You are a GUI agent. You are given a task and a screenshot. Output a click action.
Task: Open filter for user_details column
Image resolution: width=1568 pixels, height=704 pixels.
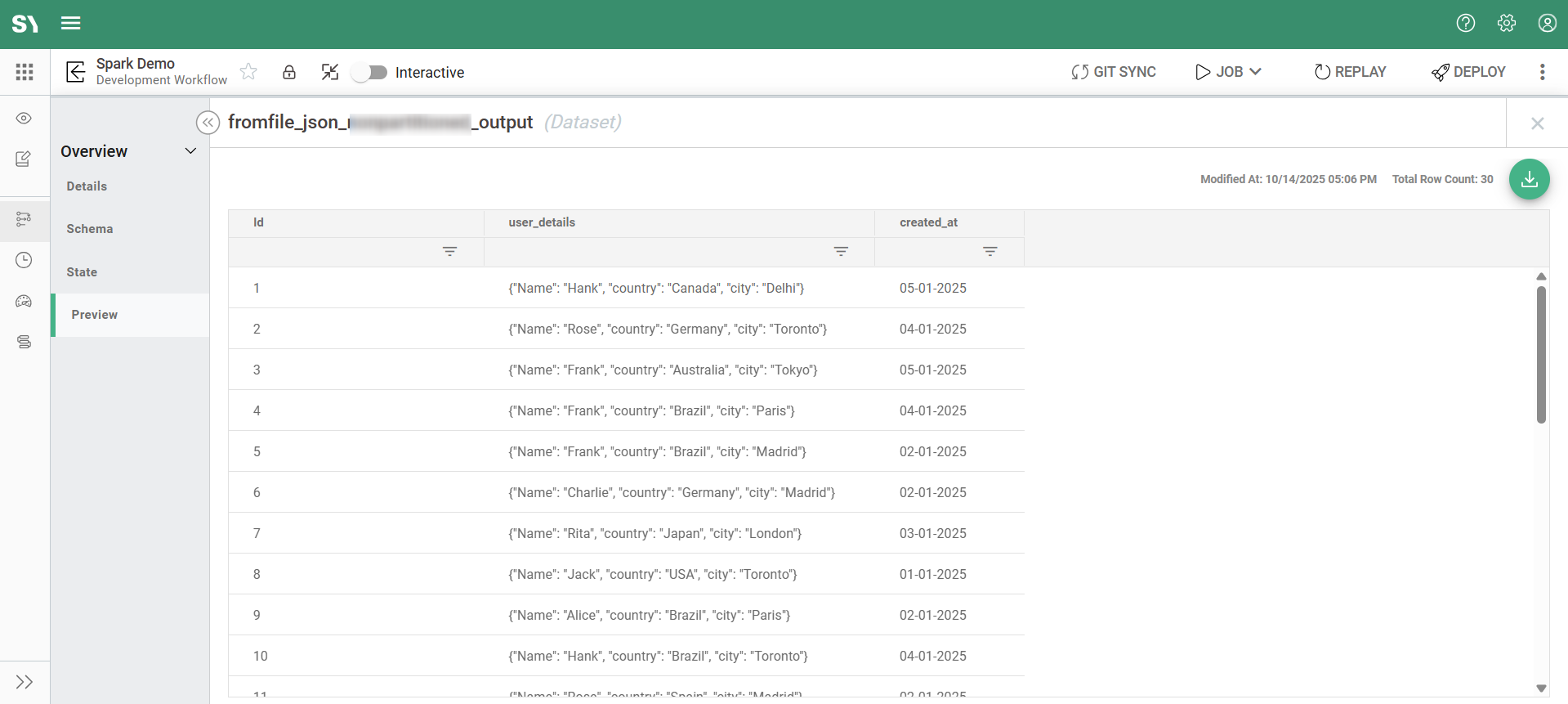tap(841, 252)
